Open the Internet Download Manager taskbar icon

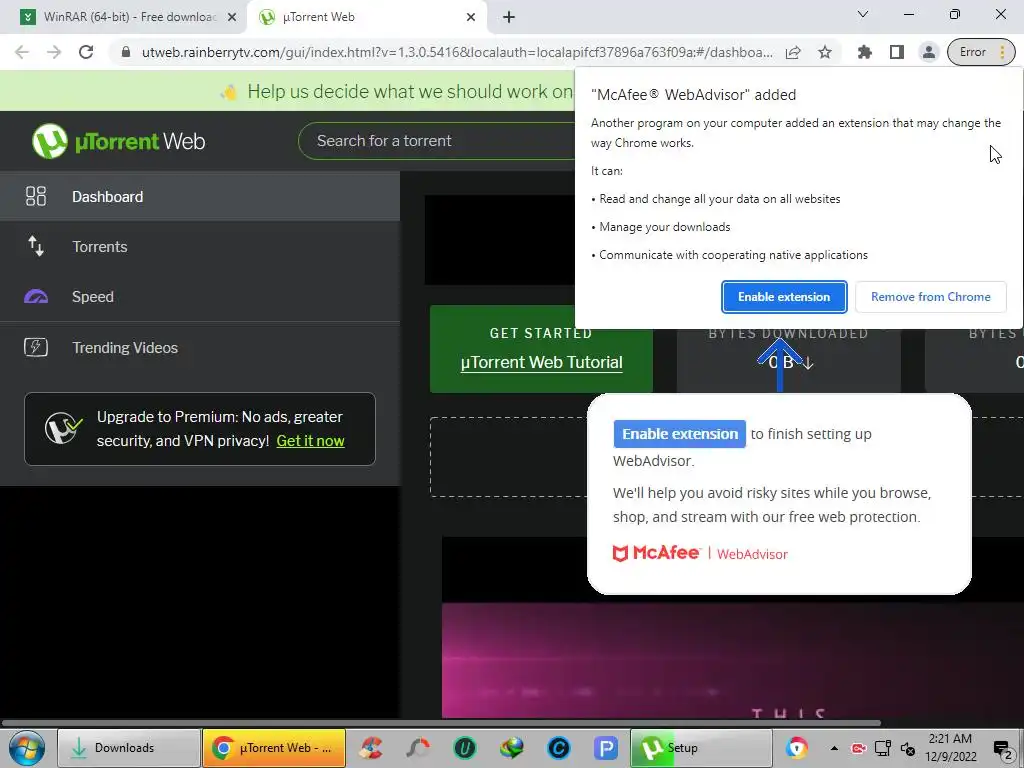[x=512, y=748]
